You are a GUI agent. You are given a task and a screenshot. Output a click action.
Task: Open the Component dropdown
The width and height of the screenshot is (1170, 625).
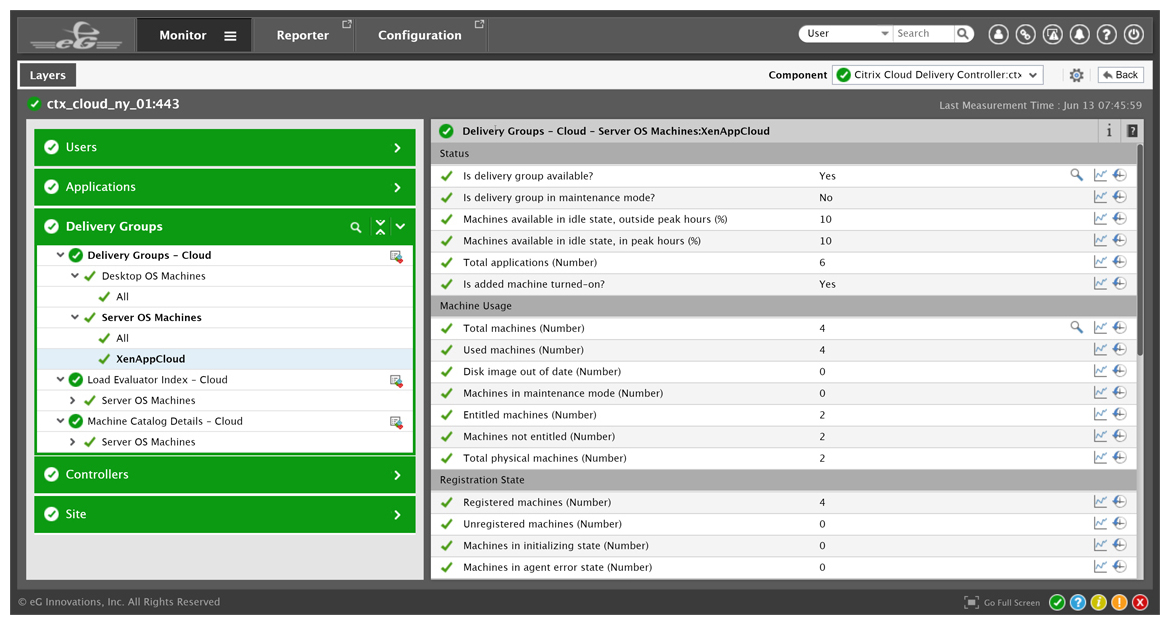(x=937, y=75)
